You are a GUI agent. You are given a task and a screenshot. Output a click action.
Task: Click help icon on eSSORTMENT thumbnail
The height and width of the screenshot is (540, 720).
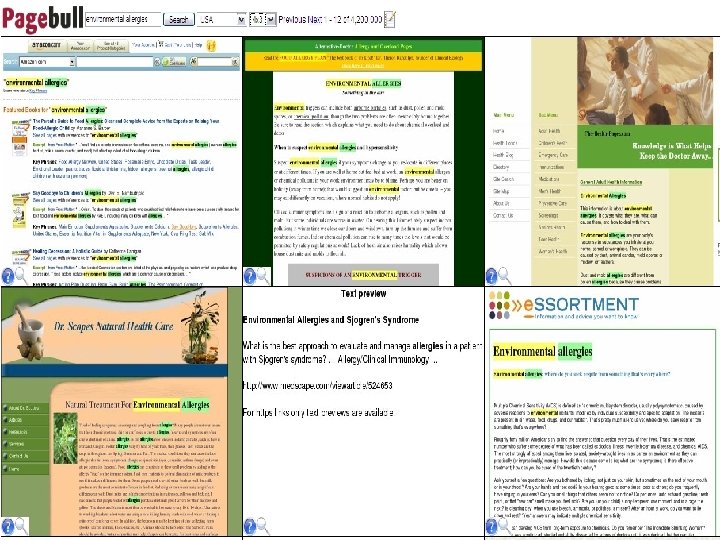click(491, 526)
